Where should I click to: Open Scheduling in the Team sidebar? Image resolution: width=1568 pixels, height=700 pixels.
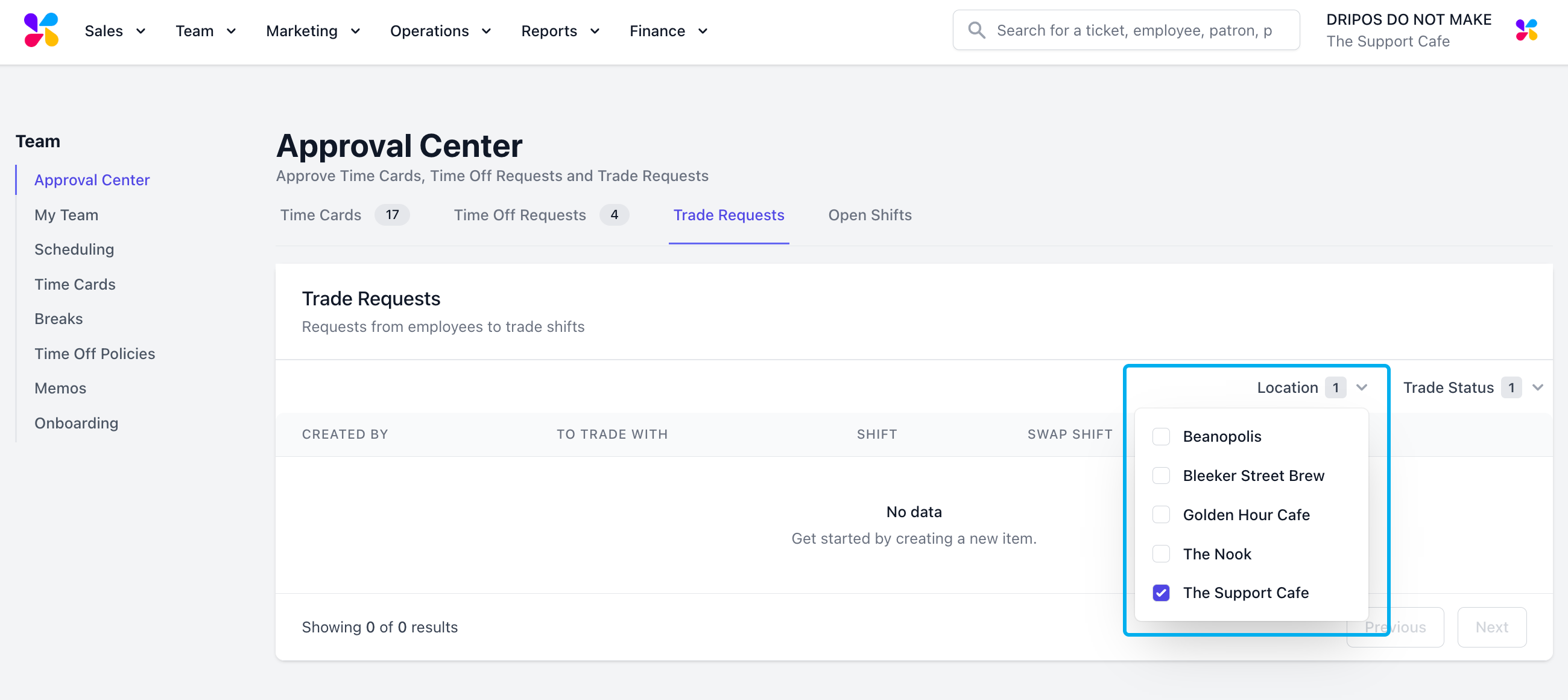click(74, 249)
